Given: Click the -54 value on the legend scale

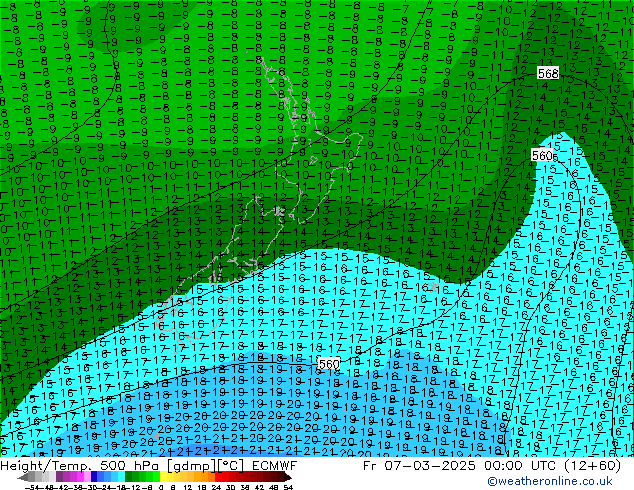Looking at the screenshot, I should (32, 487).
